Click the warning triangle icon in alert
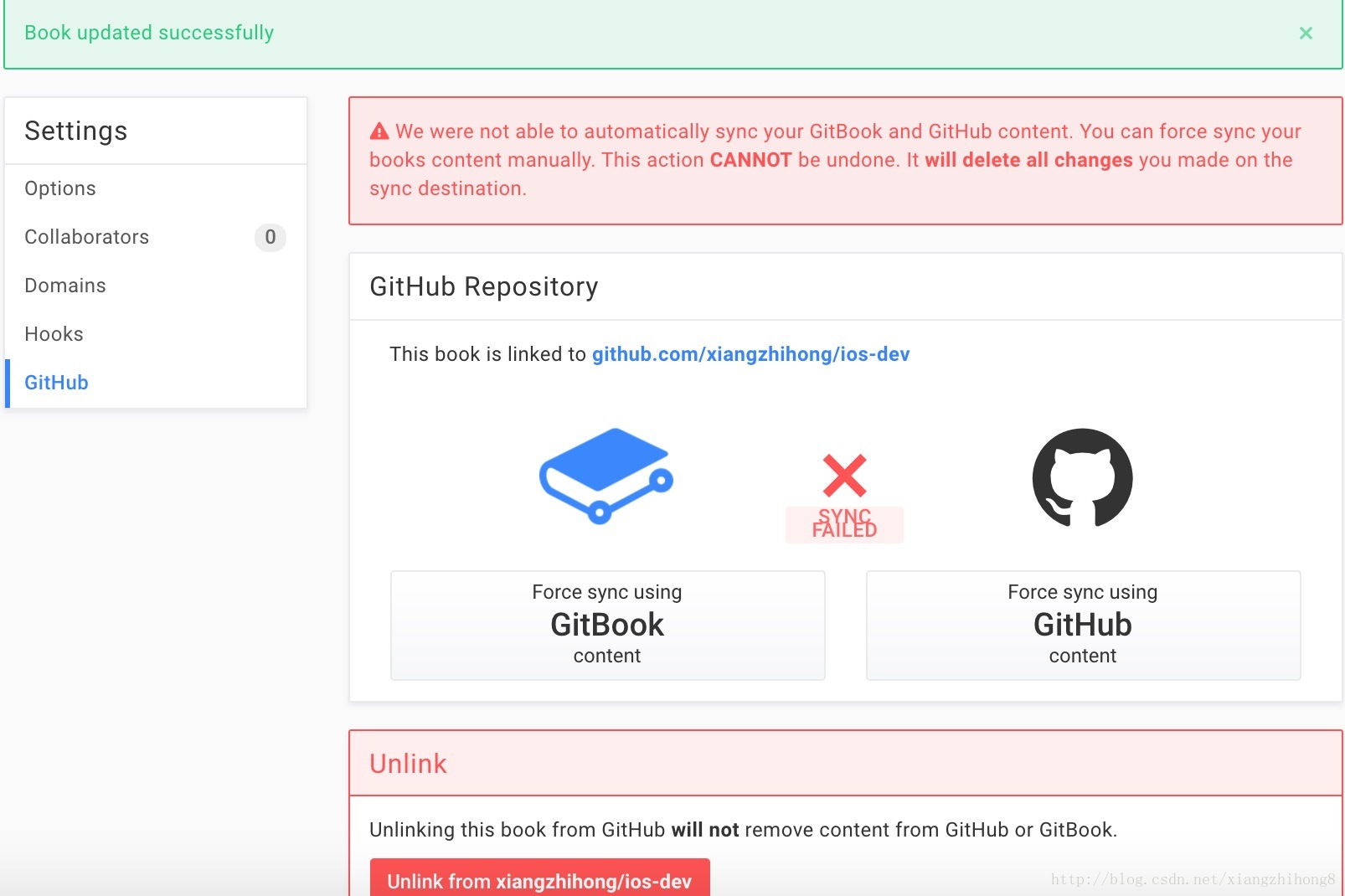 coord(379,131)
